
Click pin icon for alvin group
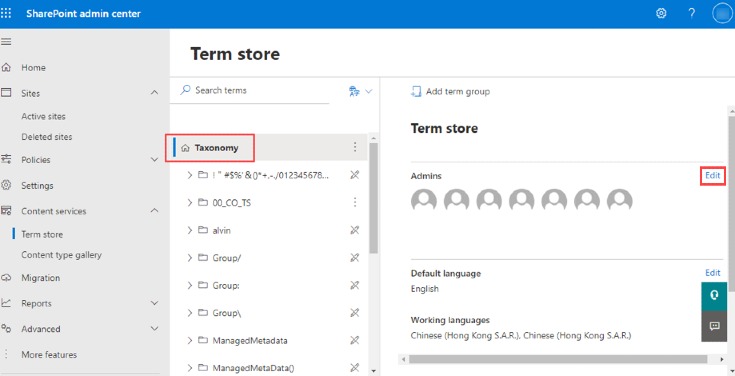pos(355,230)
